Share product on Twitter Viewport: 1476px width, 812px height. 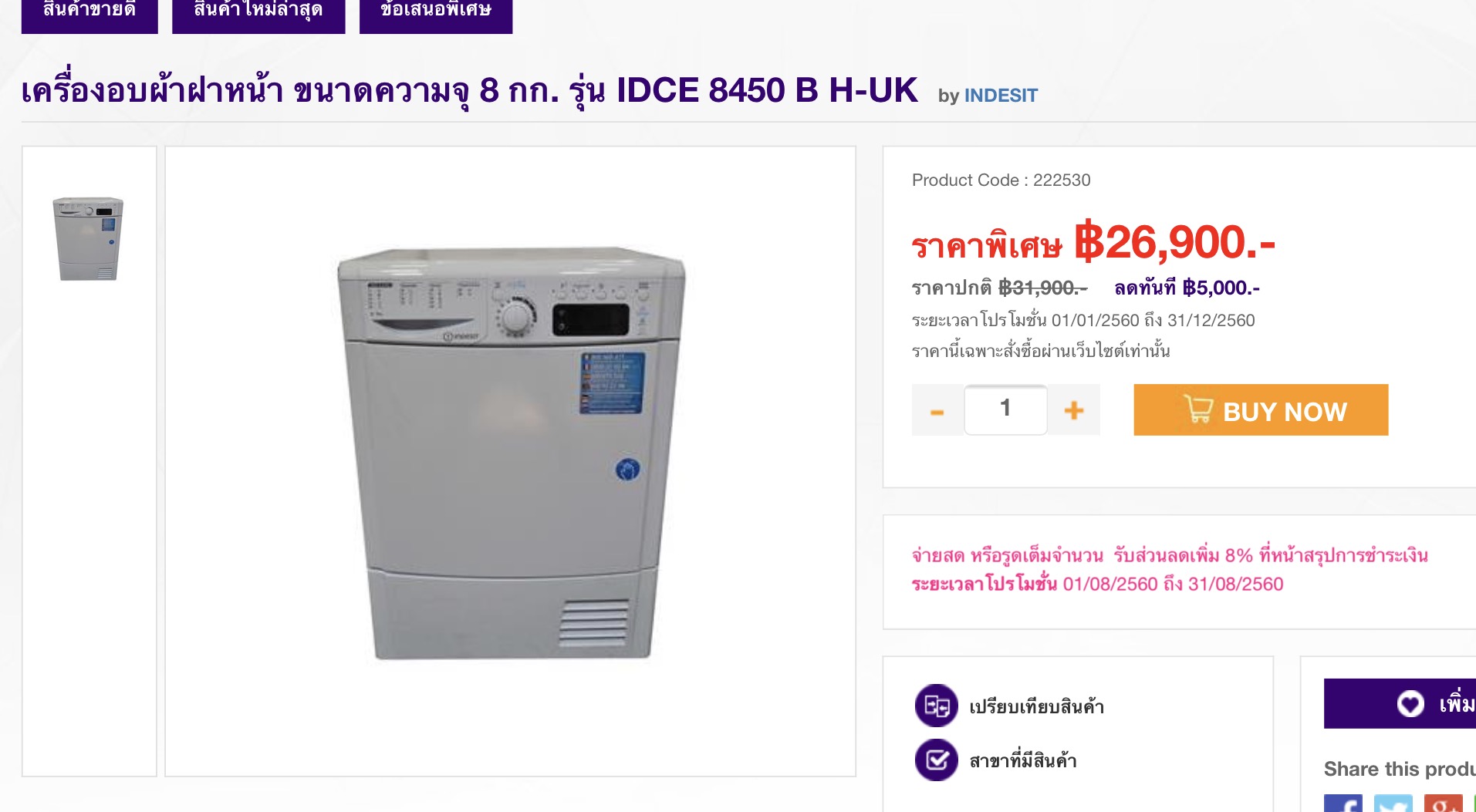(1393, 803)
